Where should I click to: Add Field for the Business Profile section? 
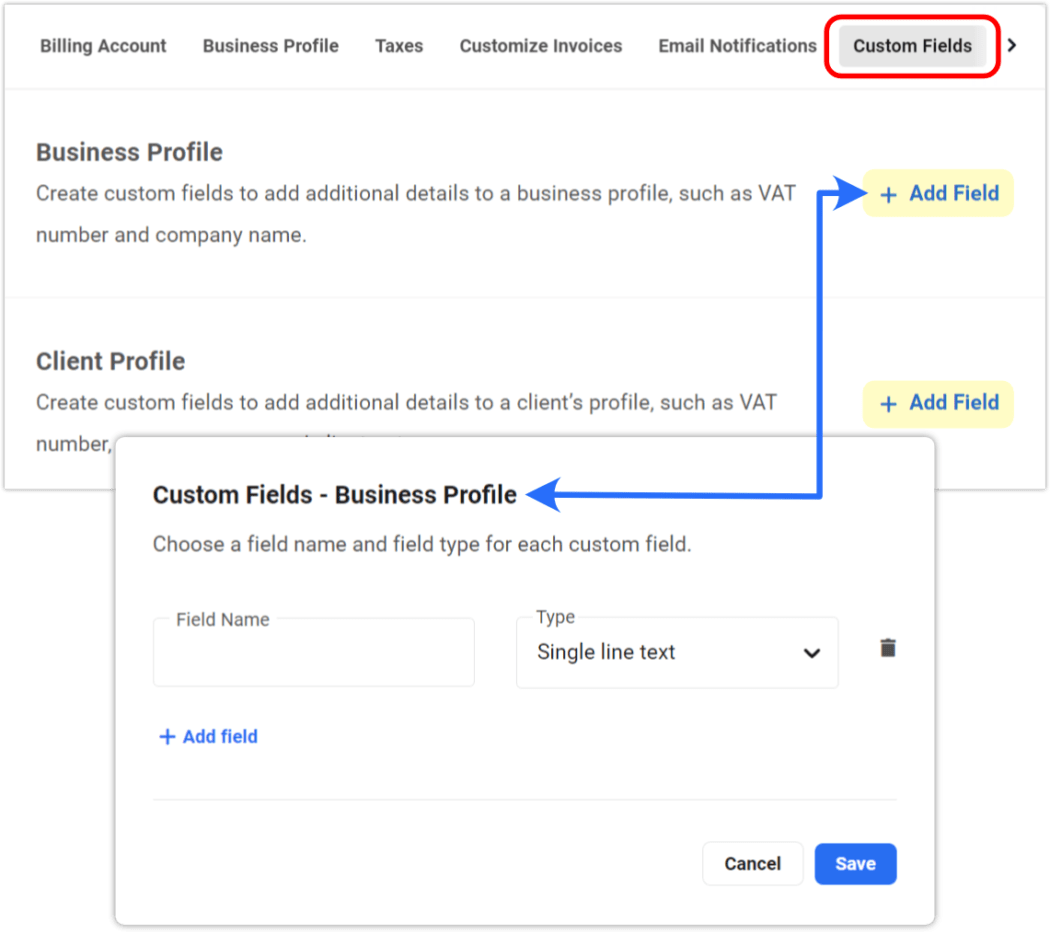(938, 193)
